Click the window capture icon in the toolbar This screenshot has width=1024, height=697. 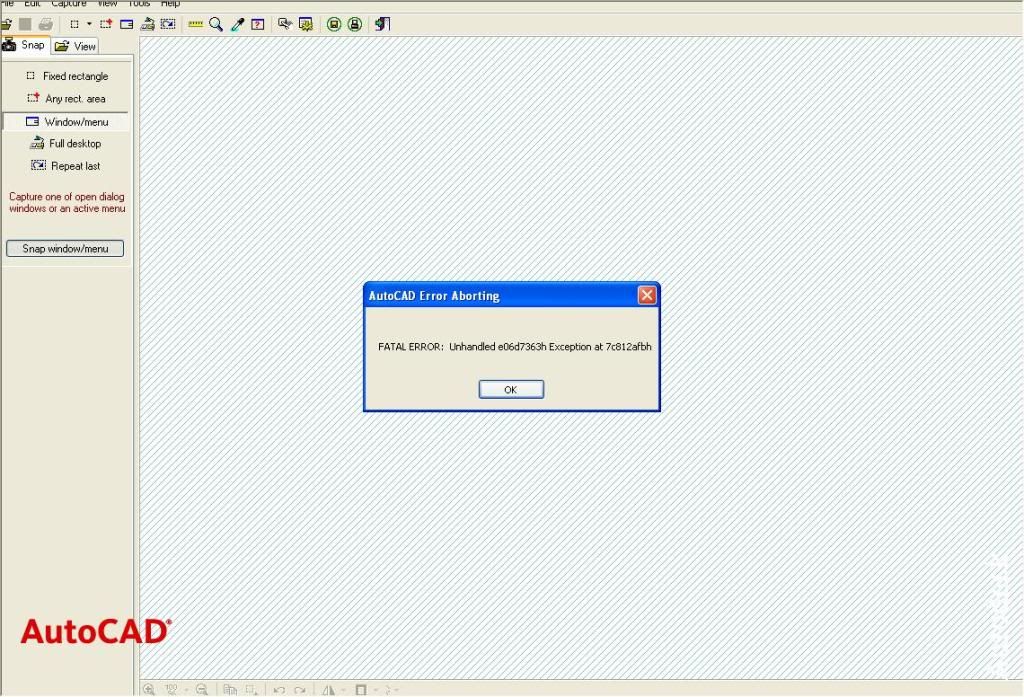pos(127,25)
